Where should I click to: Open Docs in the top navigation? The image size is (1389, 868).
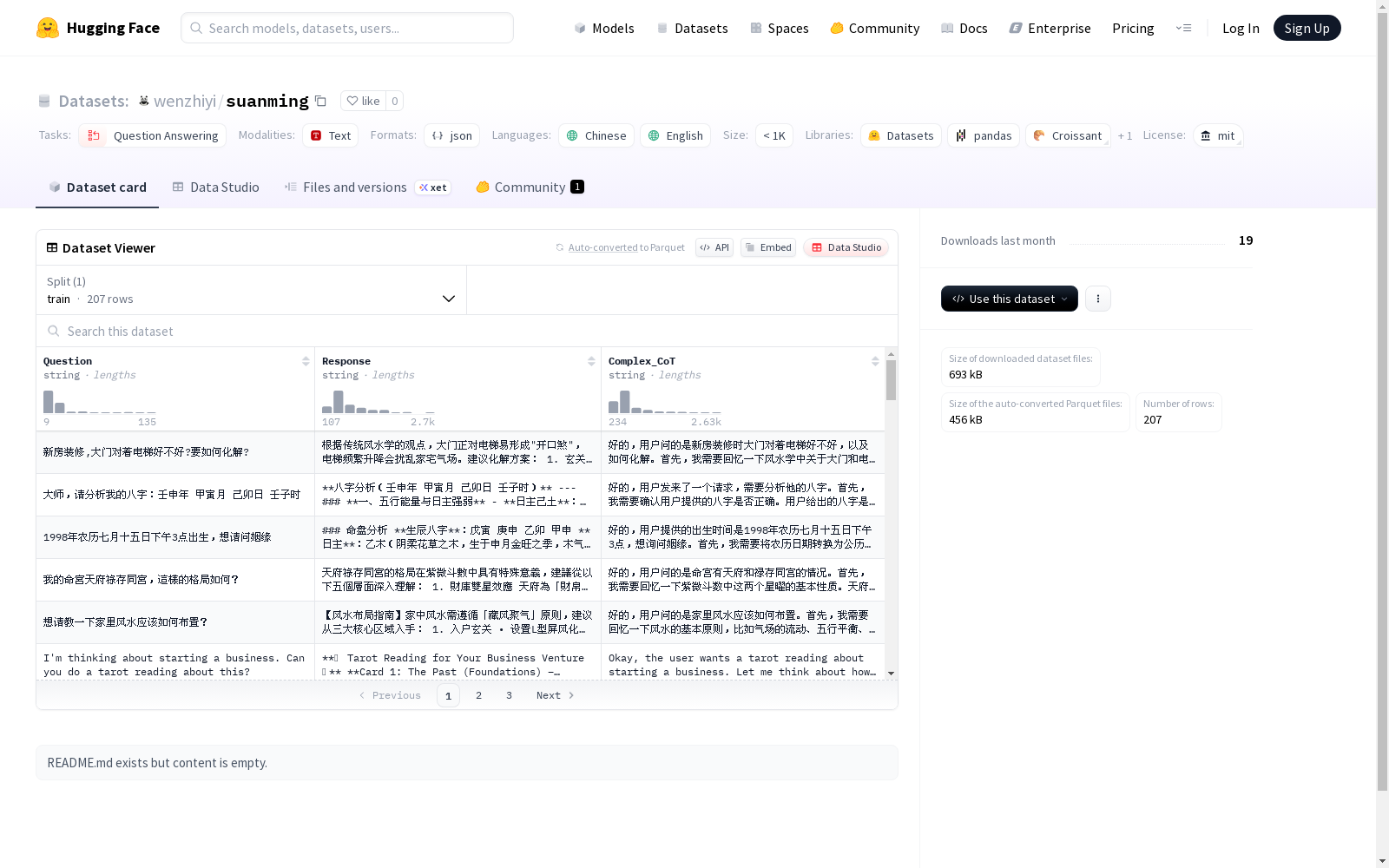click(964, 28)
